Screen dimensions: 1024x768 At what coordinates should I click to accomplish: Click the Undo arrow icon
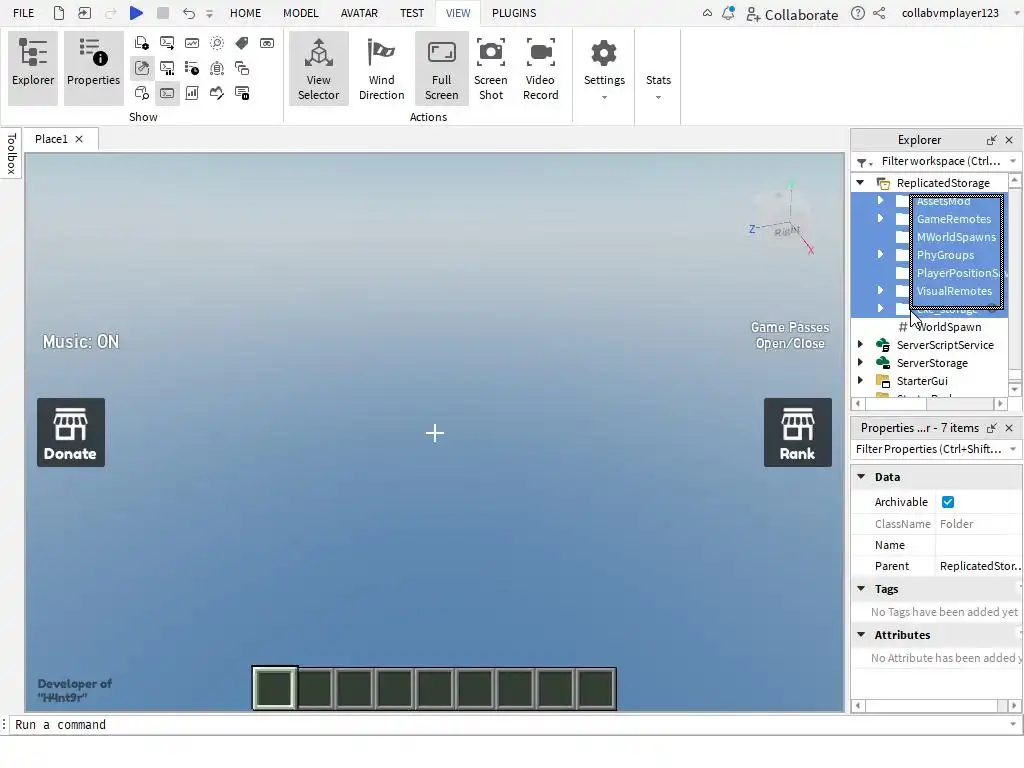tap(189, 13)
